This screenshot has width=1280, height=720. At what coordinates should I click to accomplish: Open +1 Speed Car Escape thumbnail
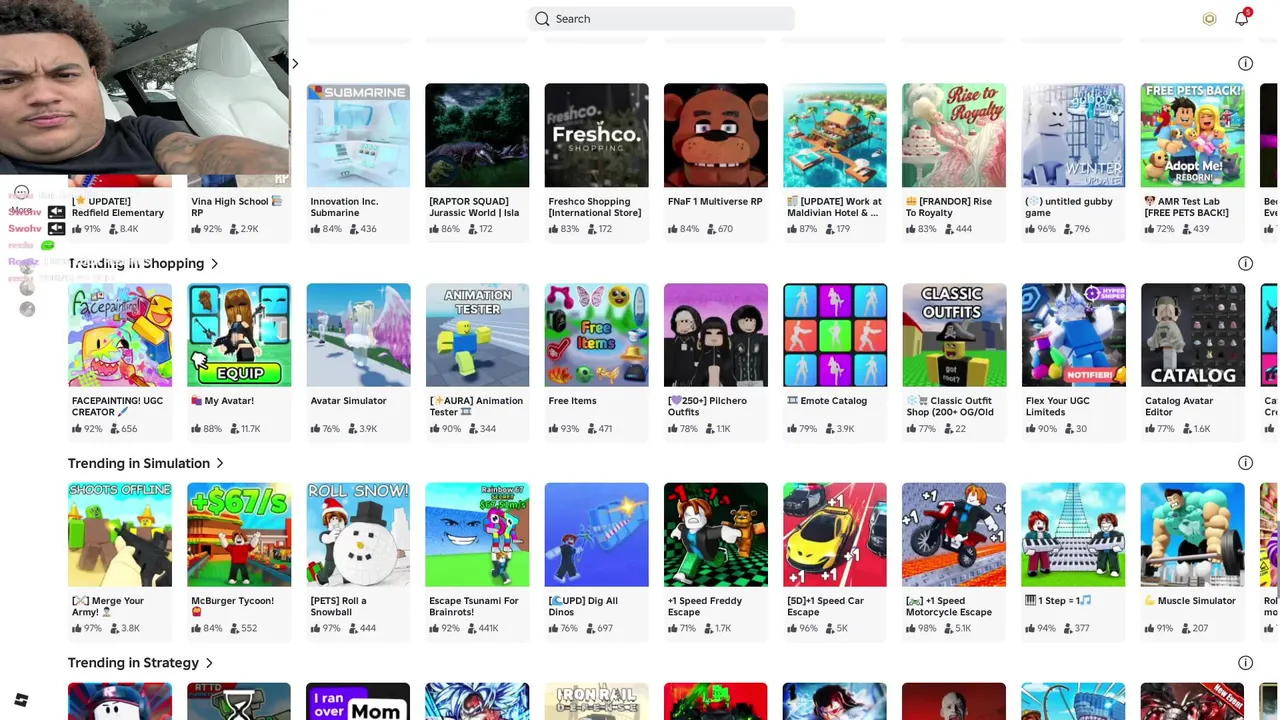[835, 535]
